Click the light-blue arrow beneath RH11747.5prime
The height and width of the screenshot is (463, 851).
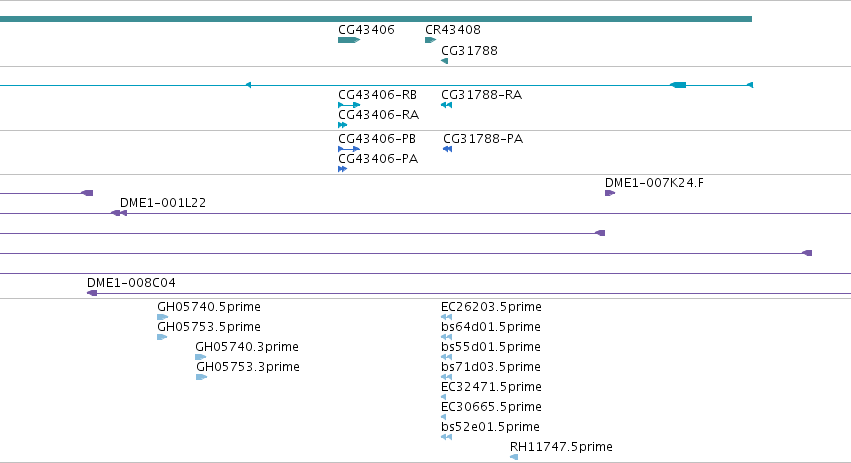coord(514,457)
